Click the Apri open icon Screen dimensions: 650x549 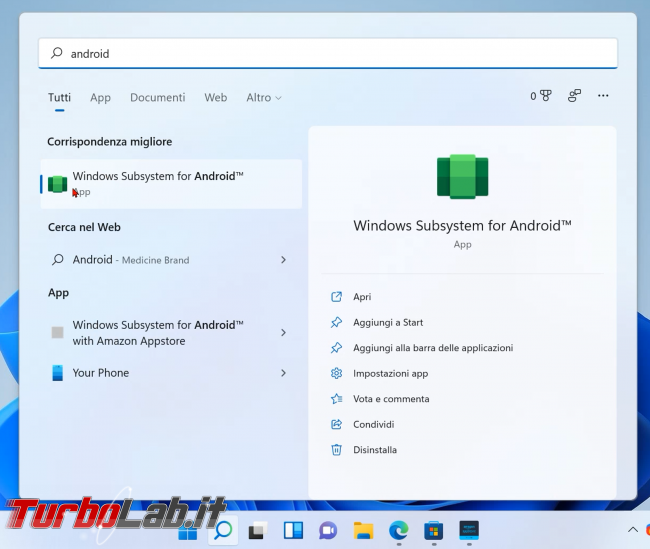pos(336,297)
